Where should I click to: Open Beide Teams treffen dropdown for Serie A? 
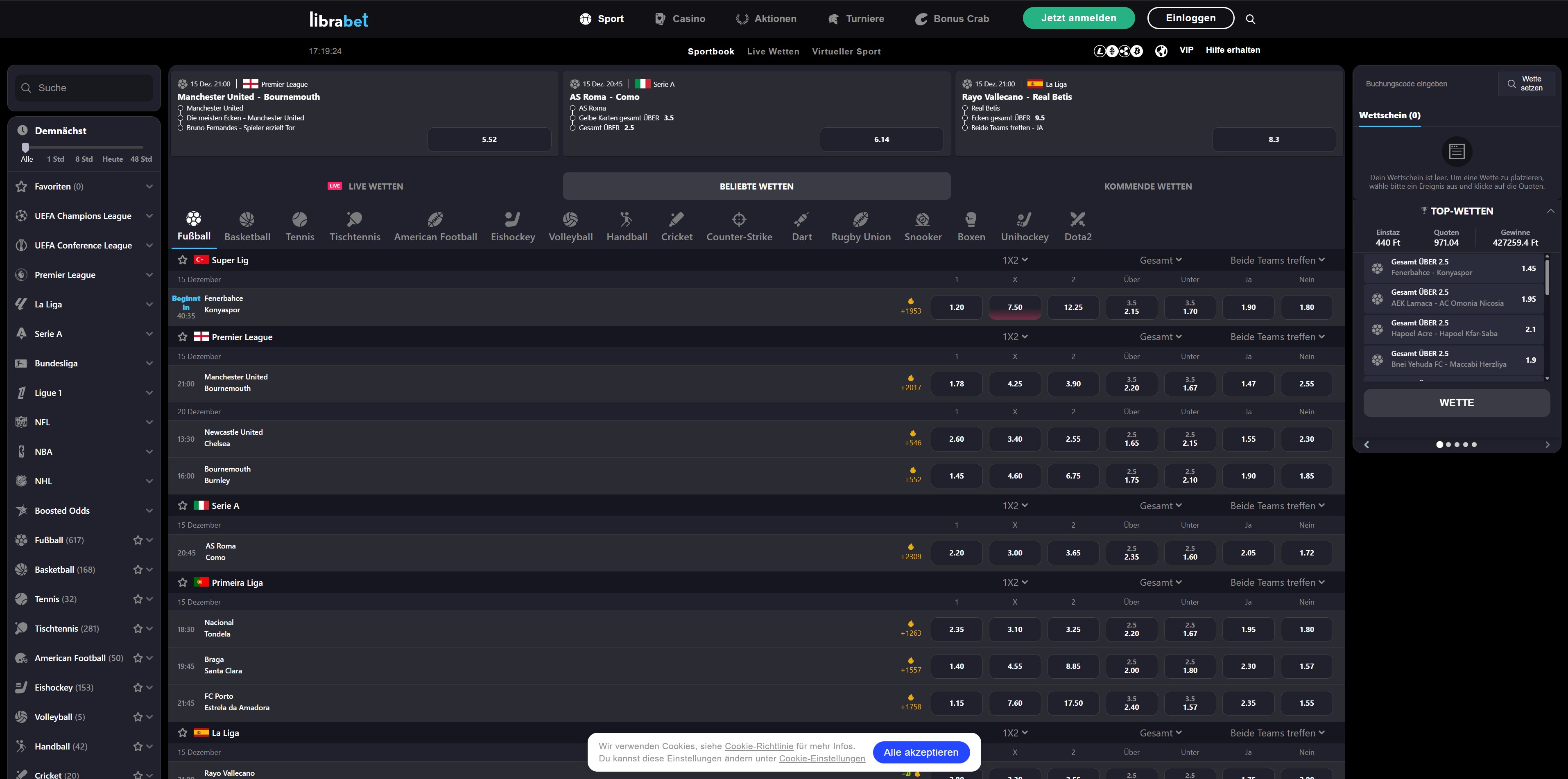[x=1277, y=506]
